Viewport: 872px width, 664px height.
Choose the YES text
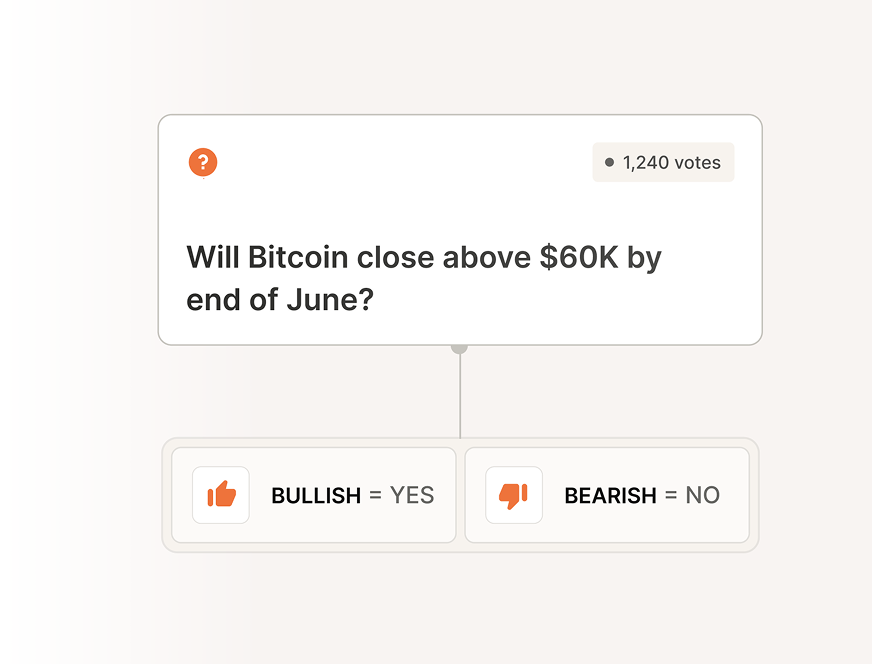point(412,496)
